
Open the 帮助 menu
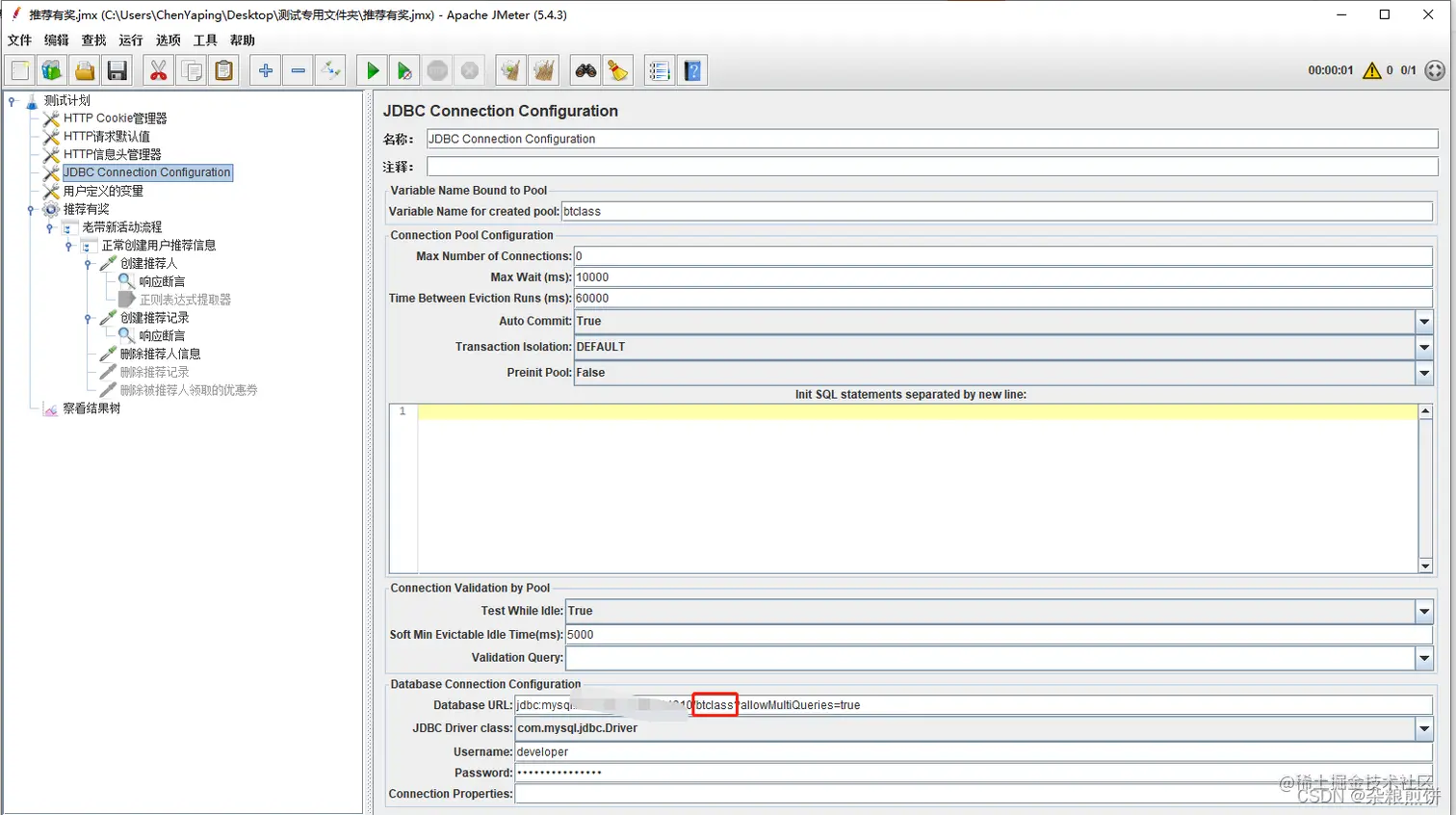pyautogui.click(x=243, y=40)
